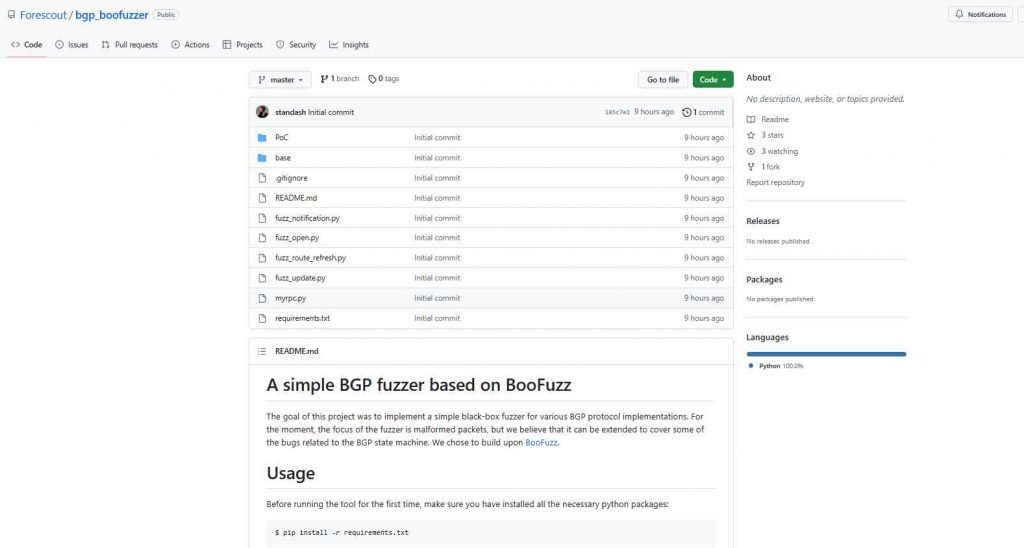Open Initial commit message for PoC row
Image resolution: width=1024 pixels, height=548 pixels.
click(437, 138)
